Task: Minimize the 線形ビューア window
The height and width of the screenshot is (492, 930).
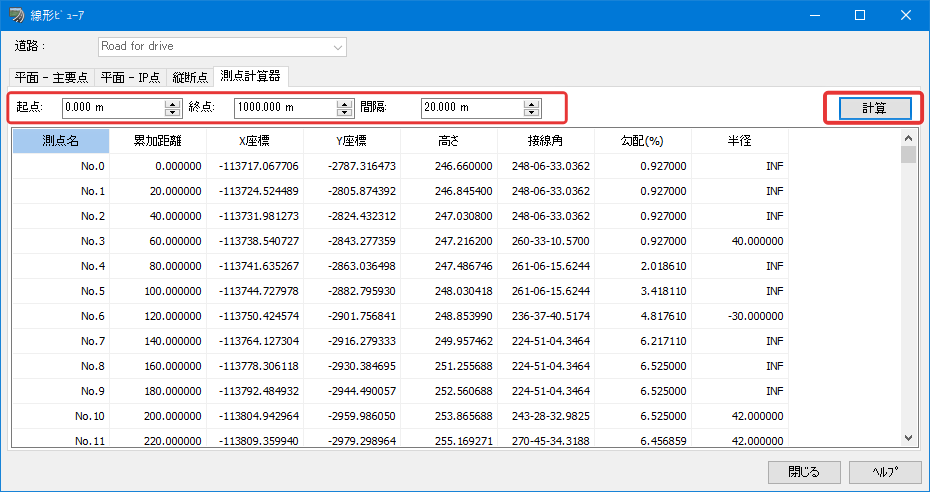Action: [814, 15]
